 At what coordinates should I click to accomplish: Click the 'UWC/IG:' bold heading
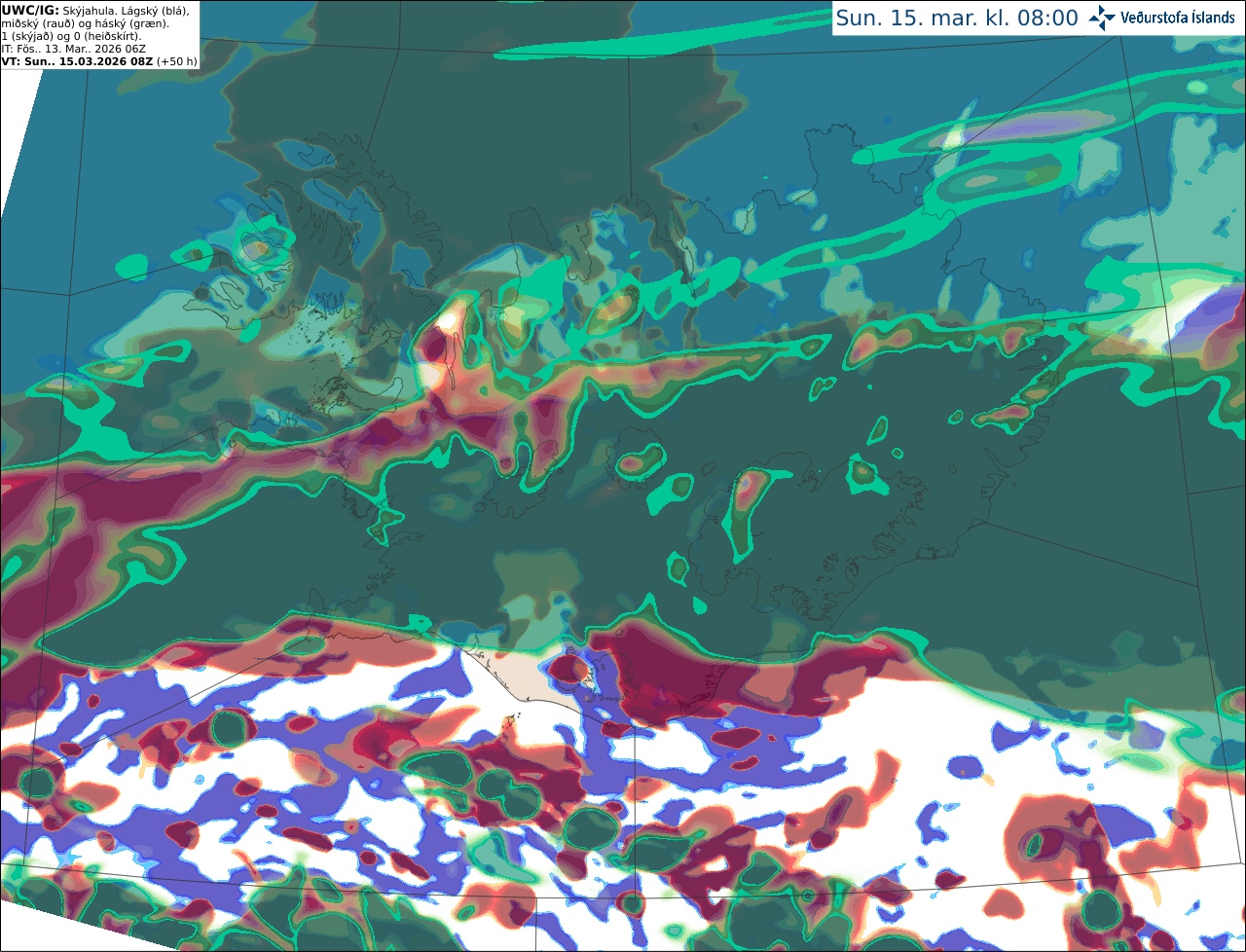tap(30, 10)
